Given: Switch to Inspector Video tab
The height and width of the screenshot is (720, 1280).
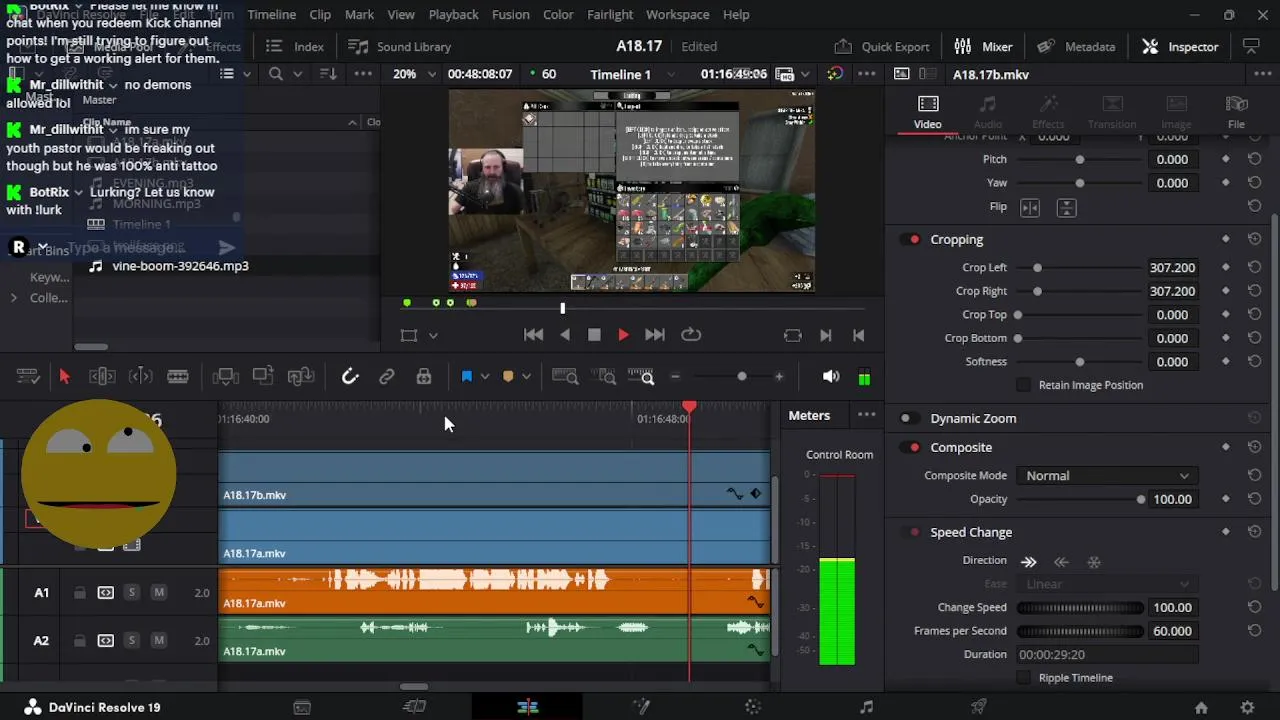Looking at the screenshot, I should point(927,112).
